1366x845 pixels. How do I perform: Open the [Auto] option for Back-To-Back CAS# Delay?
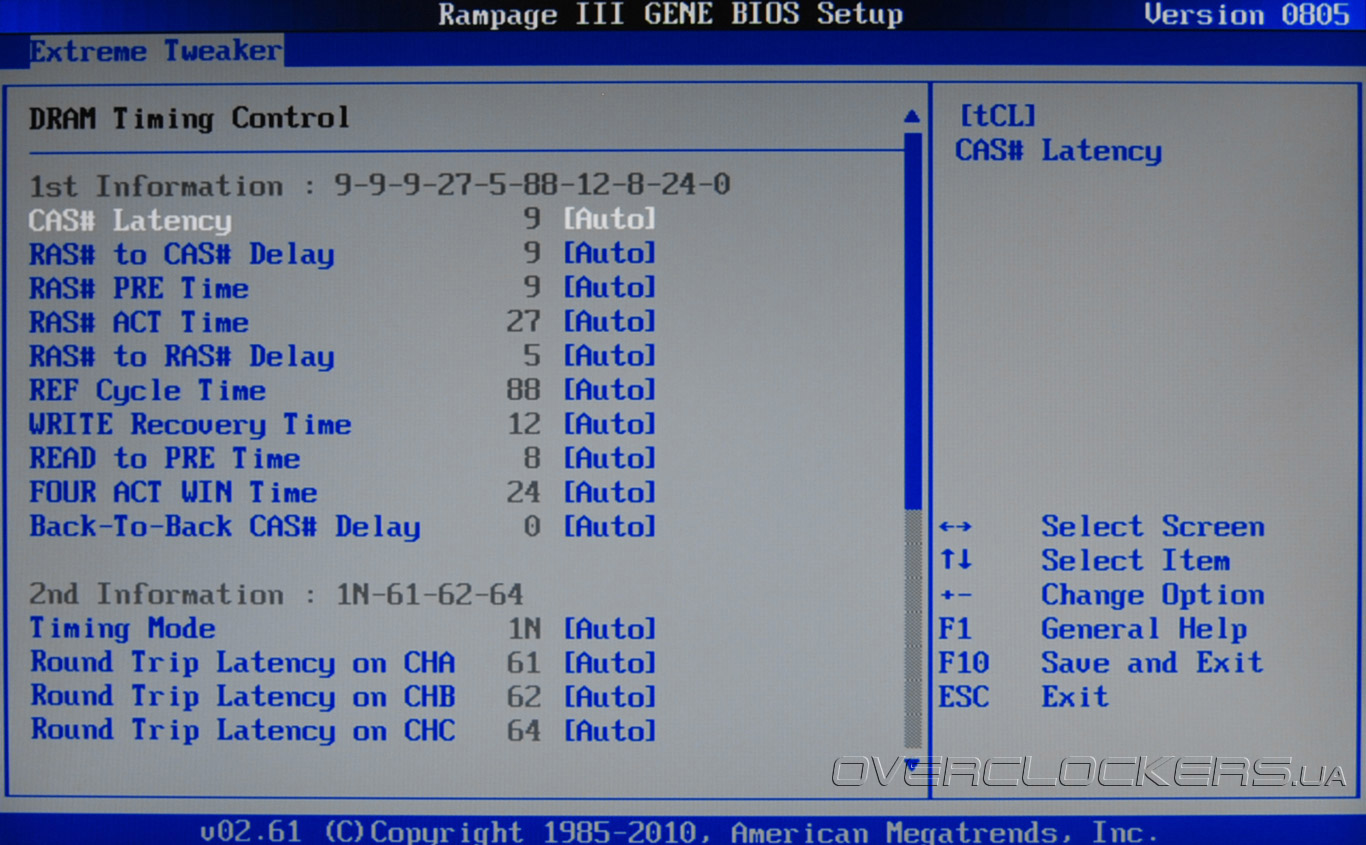click(x=609, y=525)
